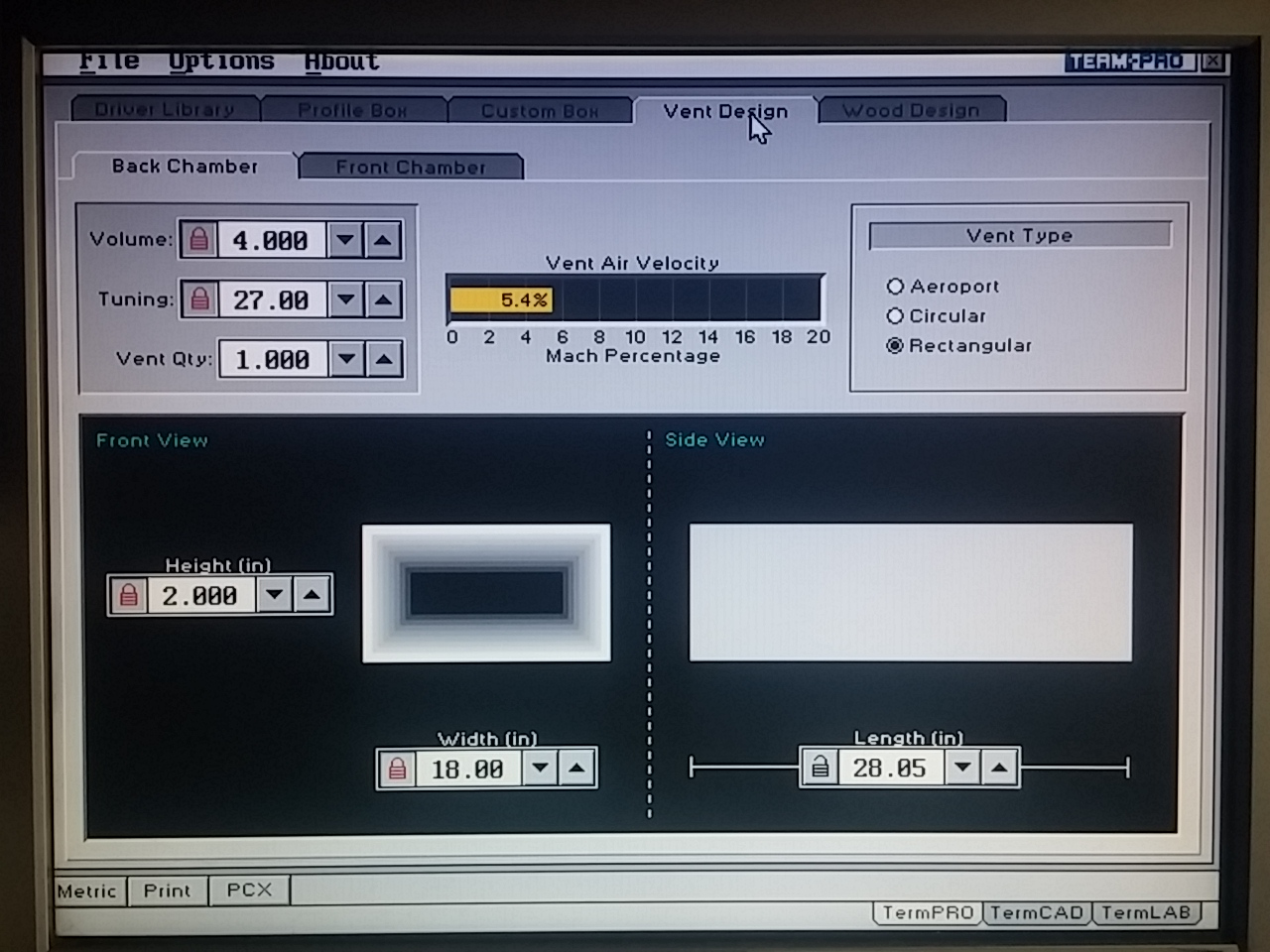Switch to the Front Chamber tab
Screen dimensions: 1270x952
(x=411, y=167)
